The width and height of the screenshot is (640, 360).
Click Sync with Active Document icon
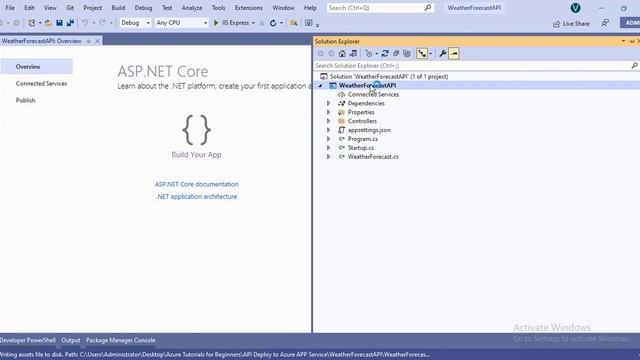click(x=385, y=53)
